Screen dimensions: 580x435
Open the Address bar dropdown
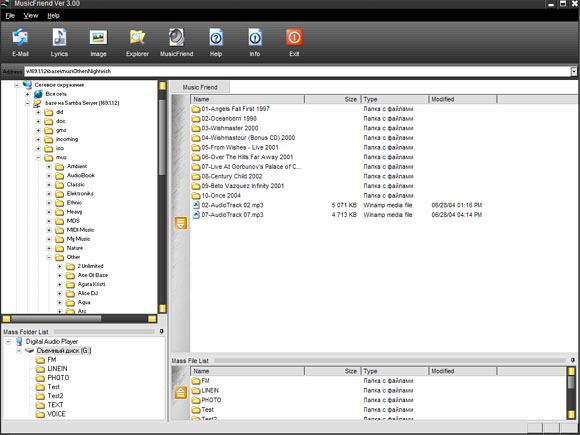click(574, 71)
